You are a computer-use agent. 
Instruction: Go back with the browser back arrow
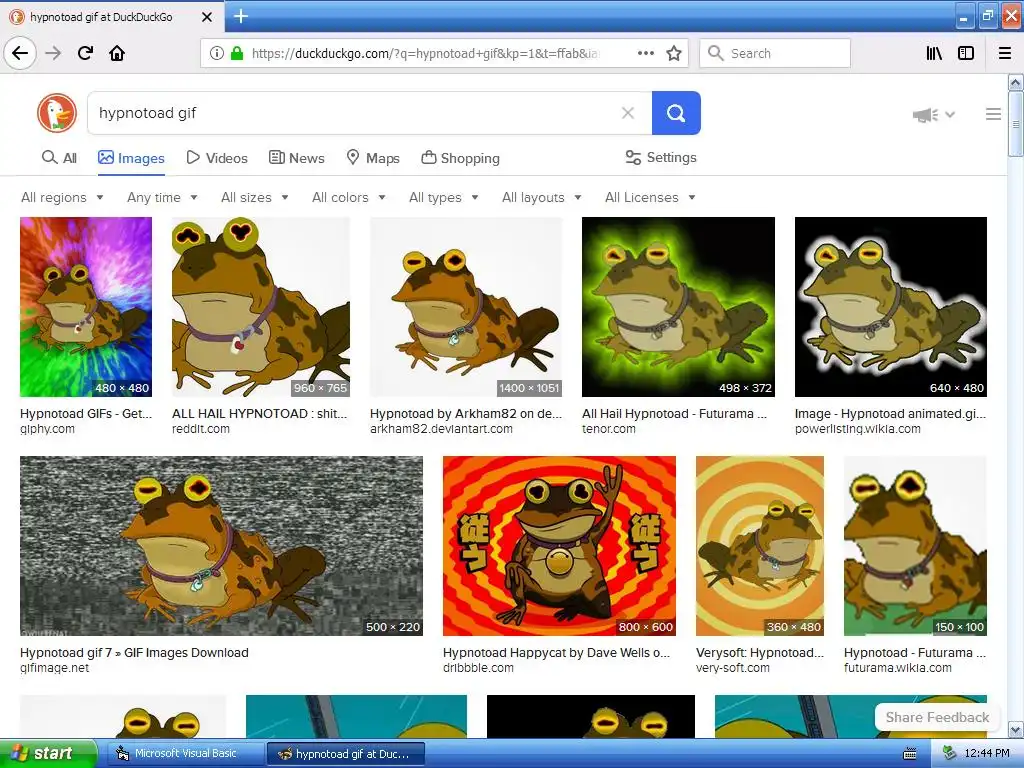click(20, 53)
